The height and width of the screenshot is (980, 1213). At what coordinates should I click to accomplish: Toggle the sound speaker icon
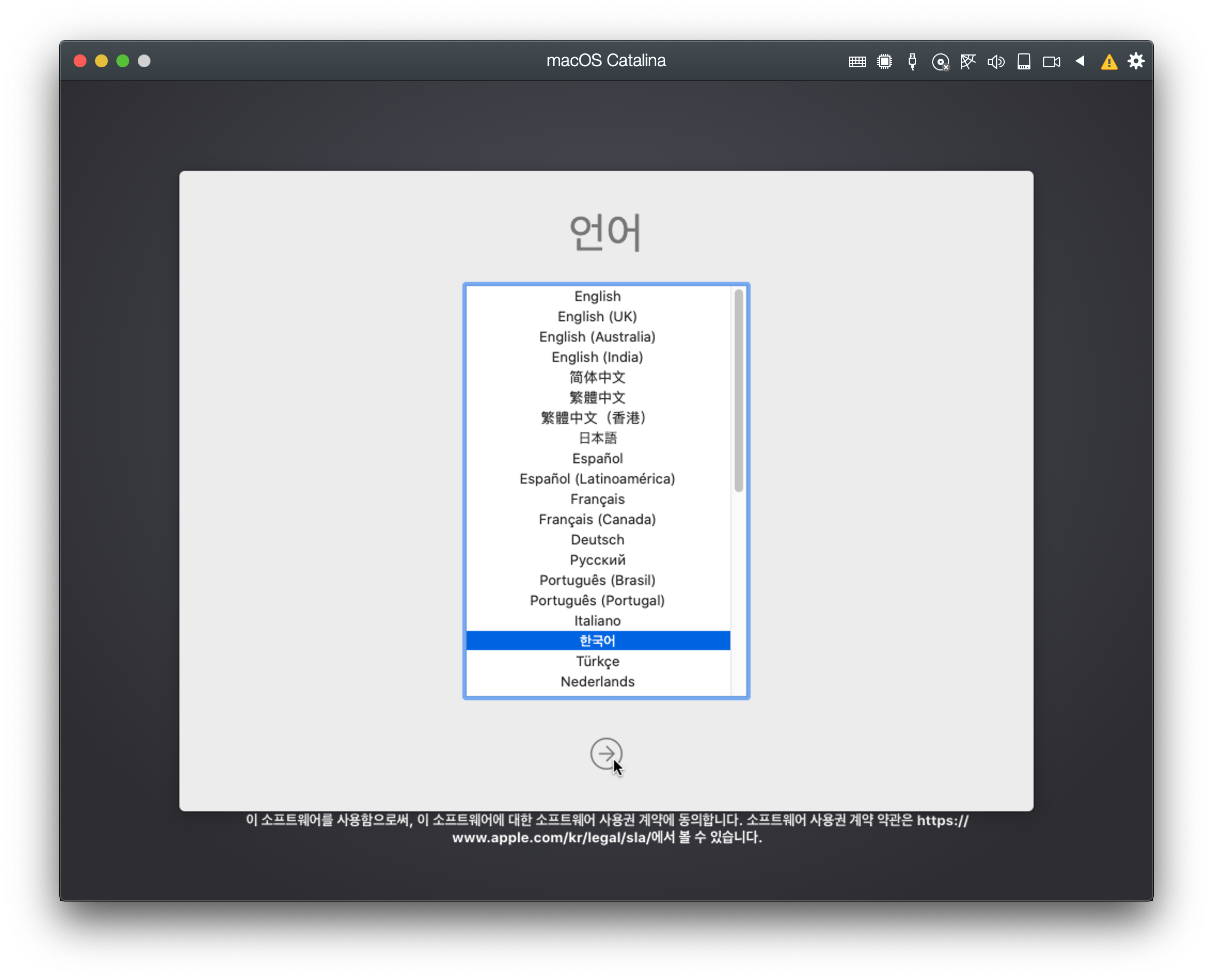click(996, 61)
